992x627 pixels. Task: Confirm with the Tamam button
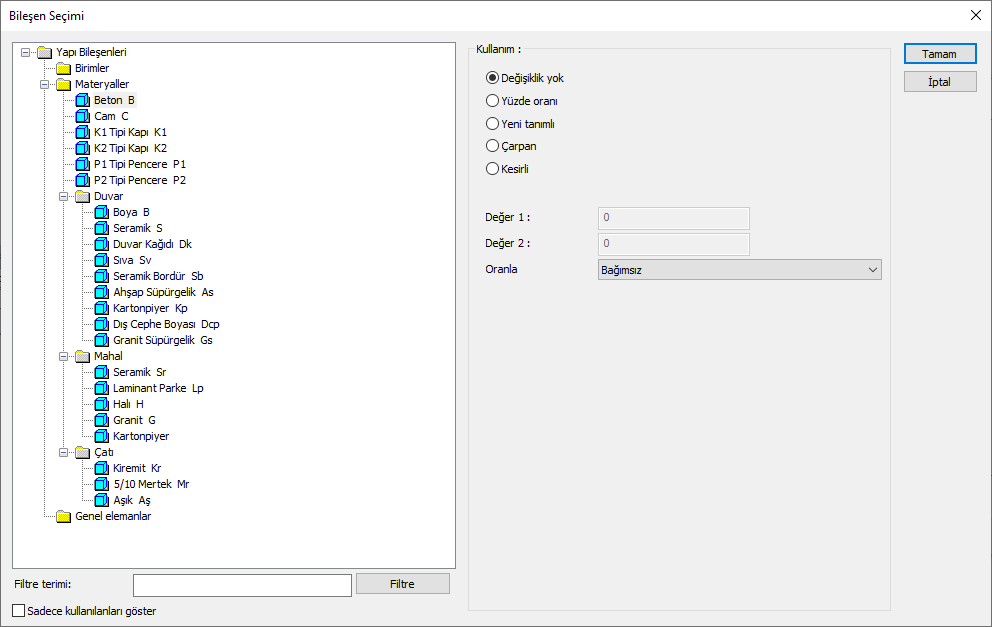[940, 54]
